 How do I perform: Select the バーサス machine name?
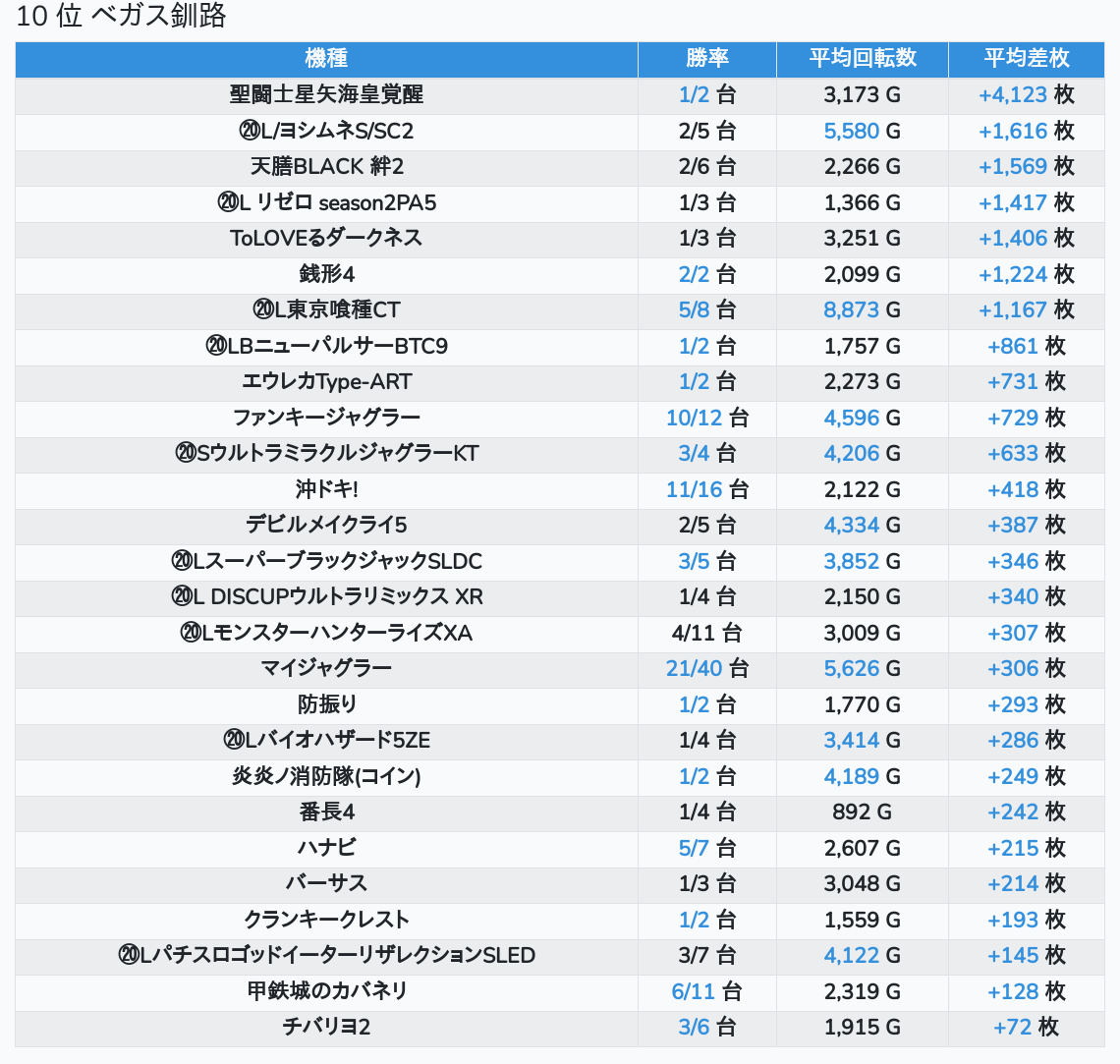tap(326, 884)
